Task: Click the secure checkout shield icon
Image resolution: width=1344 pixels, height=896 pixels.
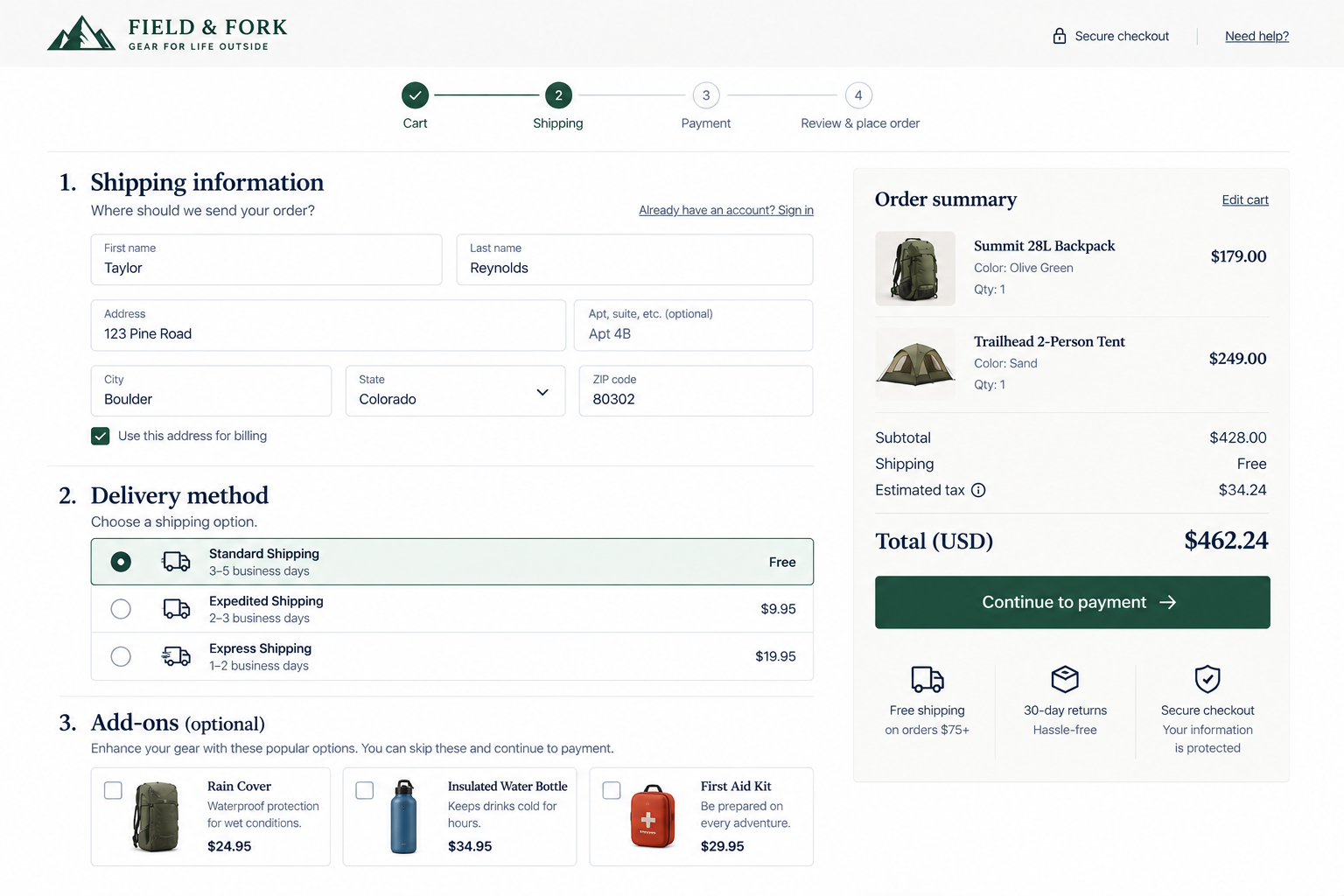Action: point(1207,679)
